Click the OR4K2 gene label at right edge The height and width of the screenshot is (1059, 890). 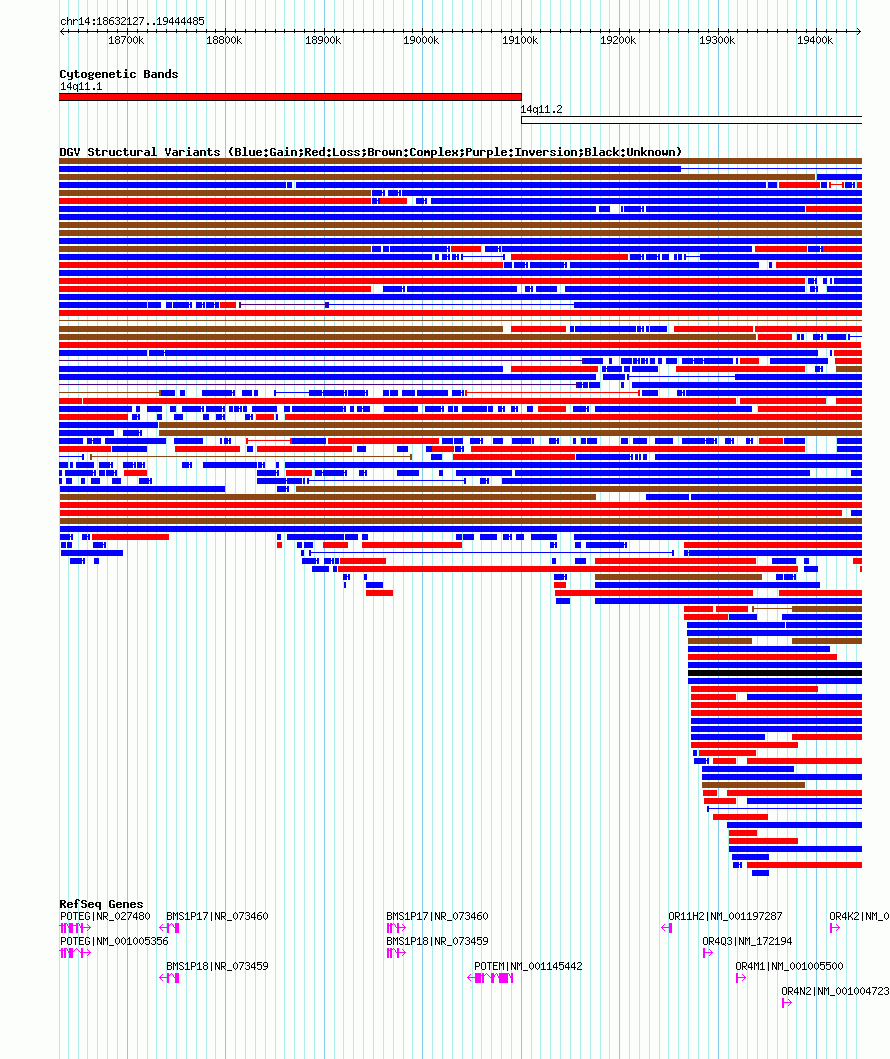tap(859, 916)
